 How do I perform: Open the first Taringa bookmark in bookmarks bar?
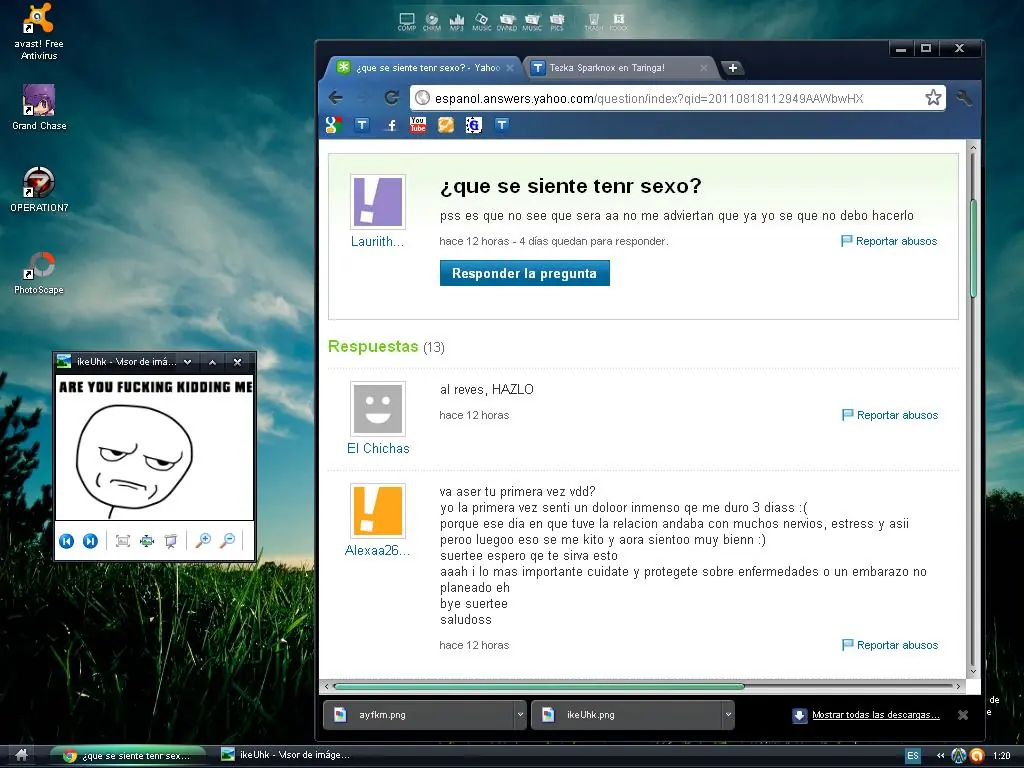(x=362, y=125)
